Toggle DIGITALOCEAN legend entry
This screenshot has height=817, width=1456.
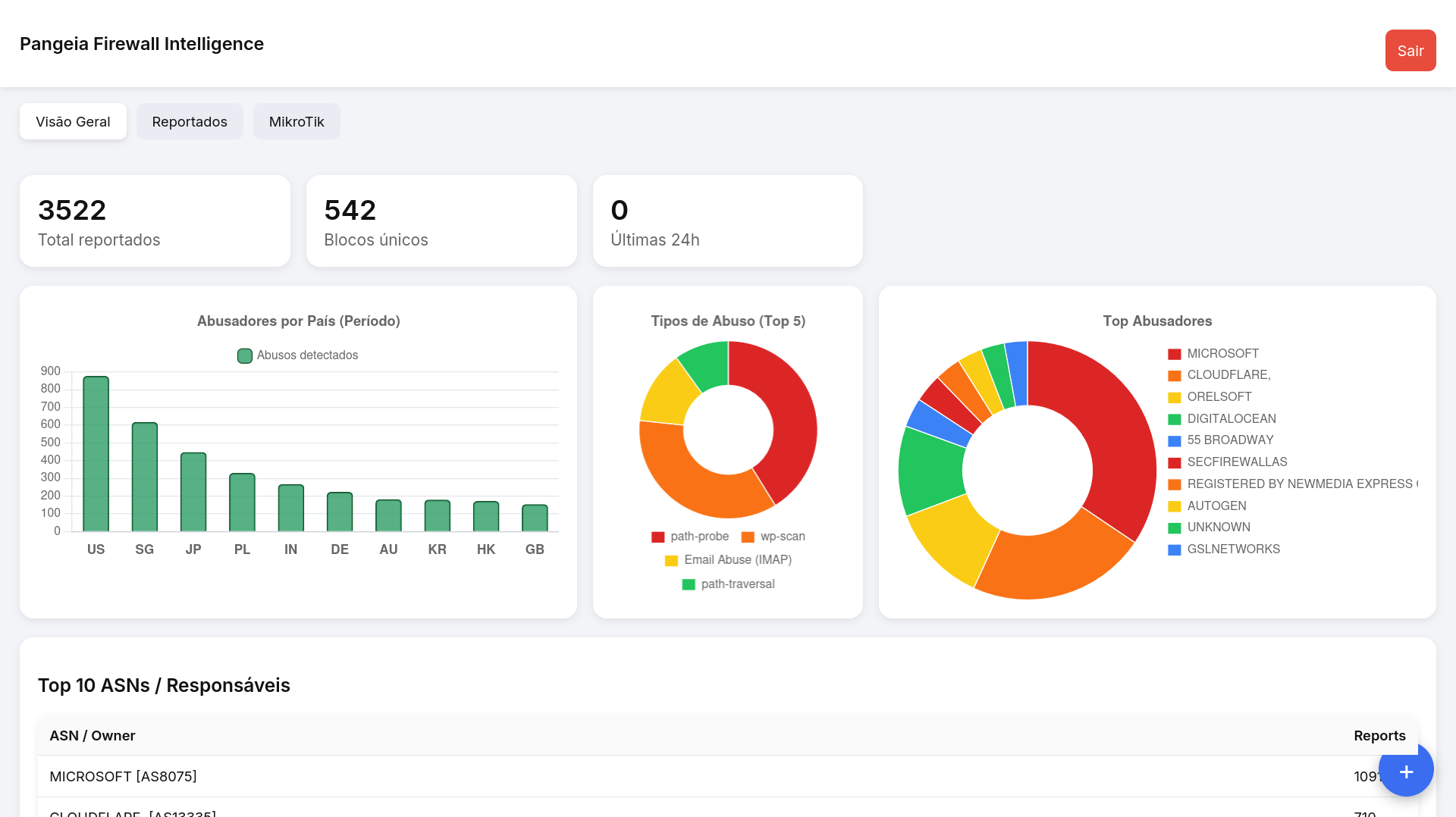pyautogui.click(x=1222, y=419)
